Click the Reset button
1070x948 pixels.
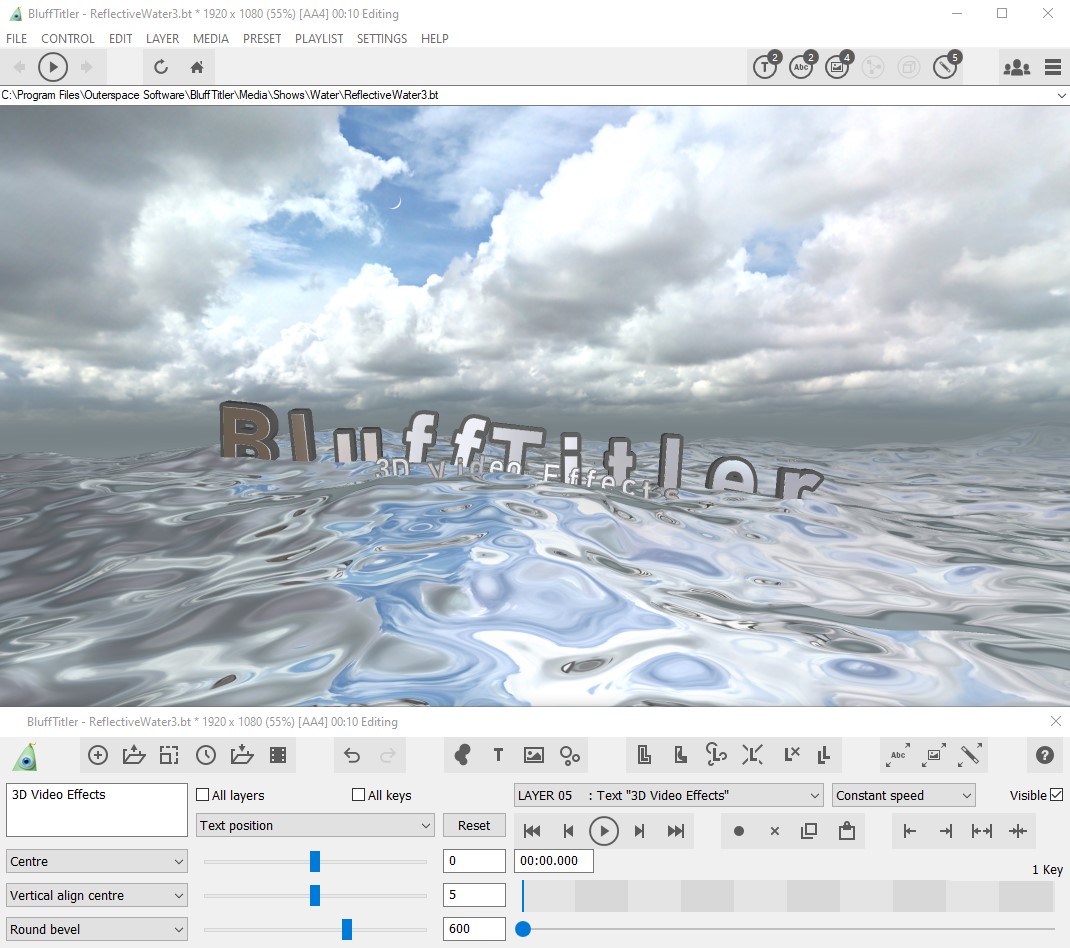(474, 825)
